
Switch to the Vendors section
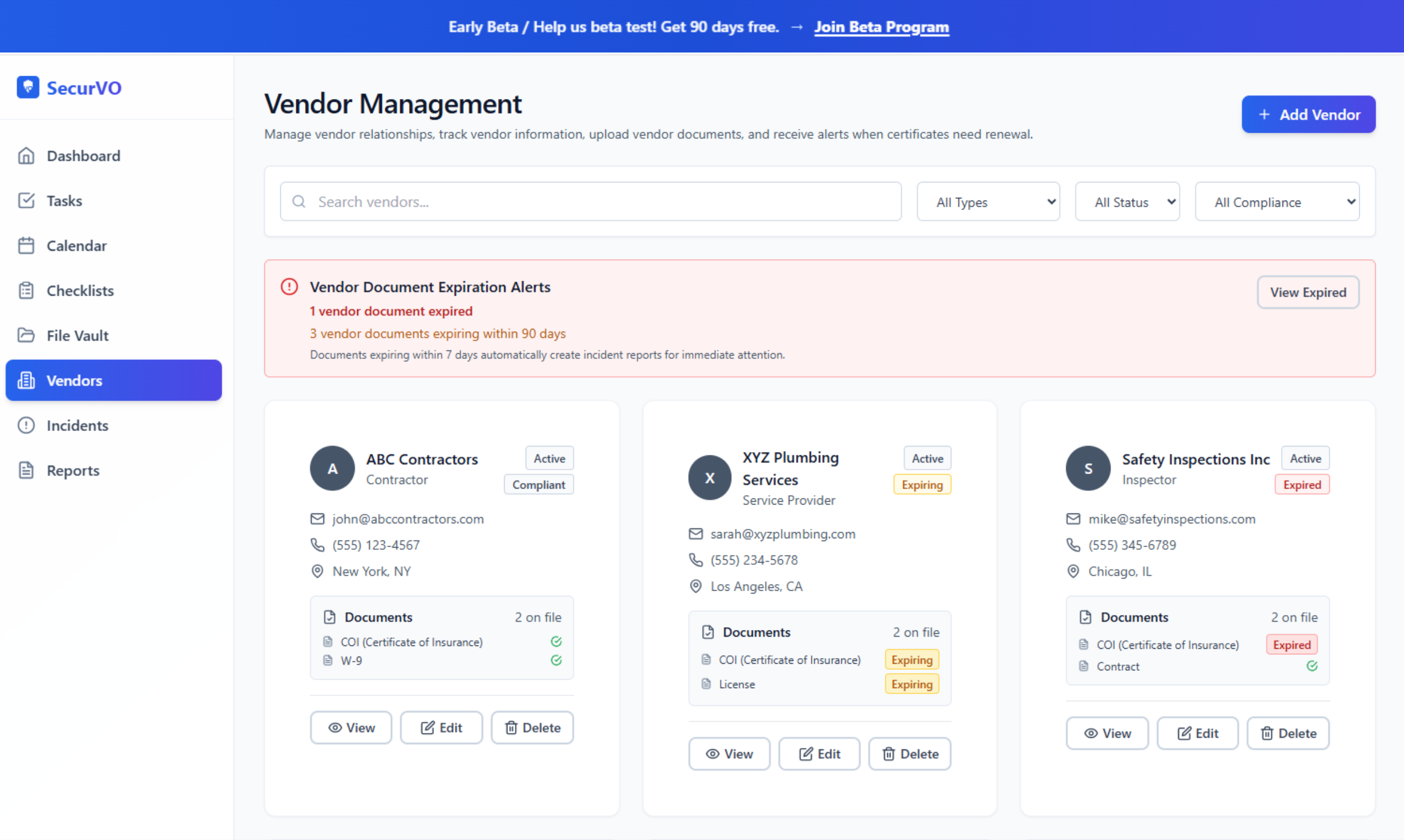[74, 380]
